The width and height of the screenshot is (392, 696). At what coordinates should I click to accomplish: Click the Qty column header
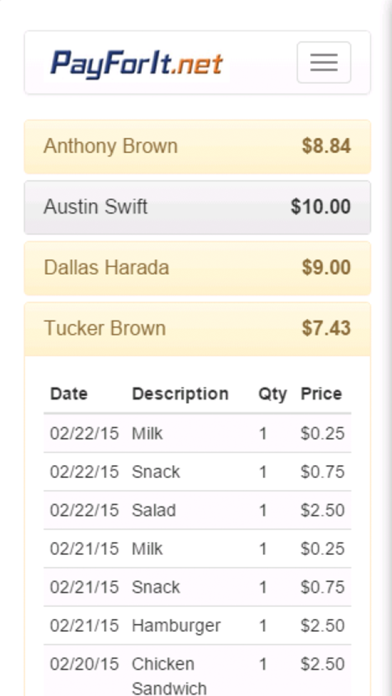tap(273, 394)
